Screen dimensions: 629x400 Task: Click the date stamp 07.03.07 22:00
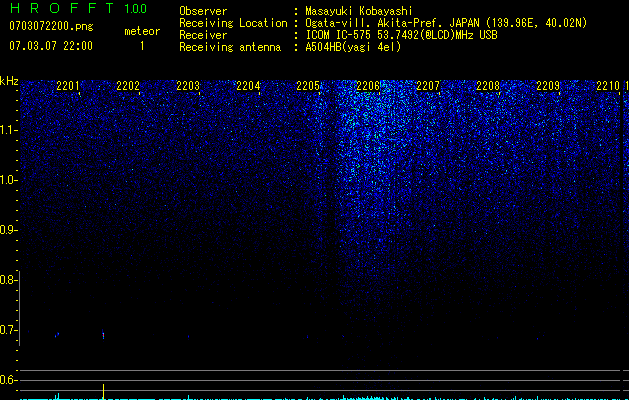coord(51,46)
